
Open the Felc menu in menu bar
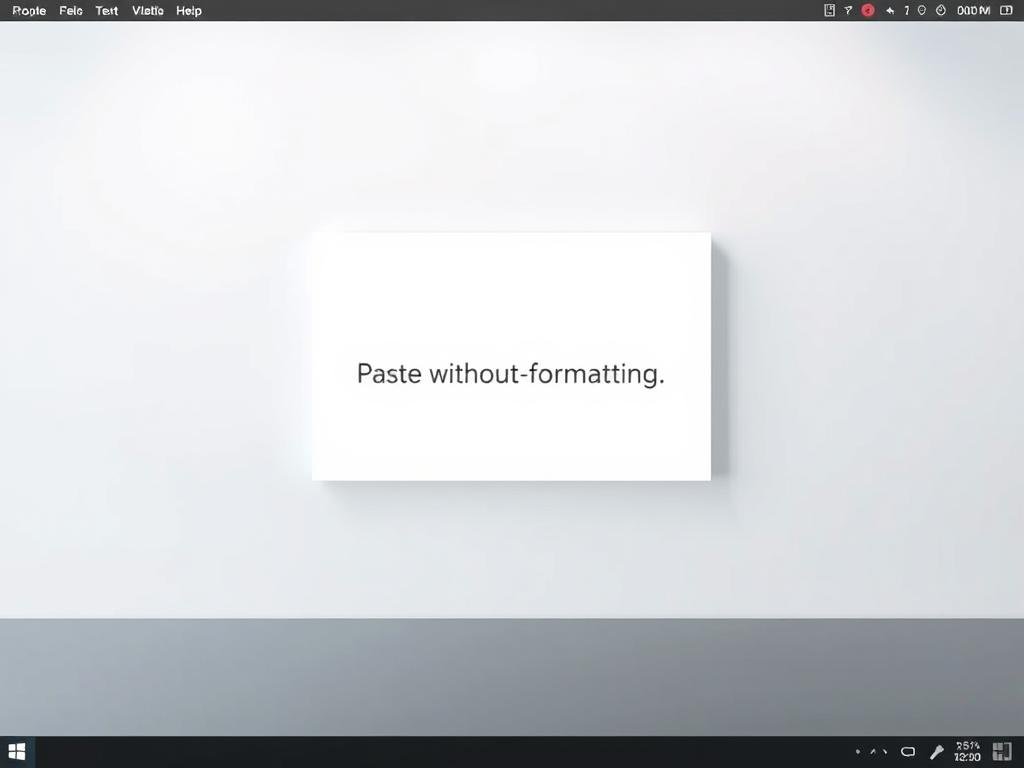click(x=71, y=11)
